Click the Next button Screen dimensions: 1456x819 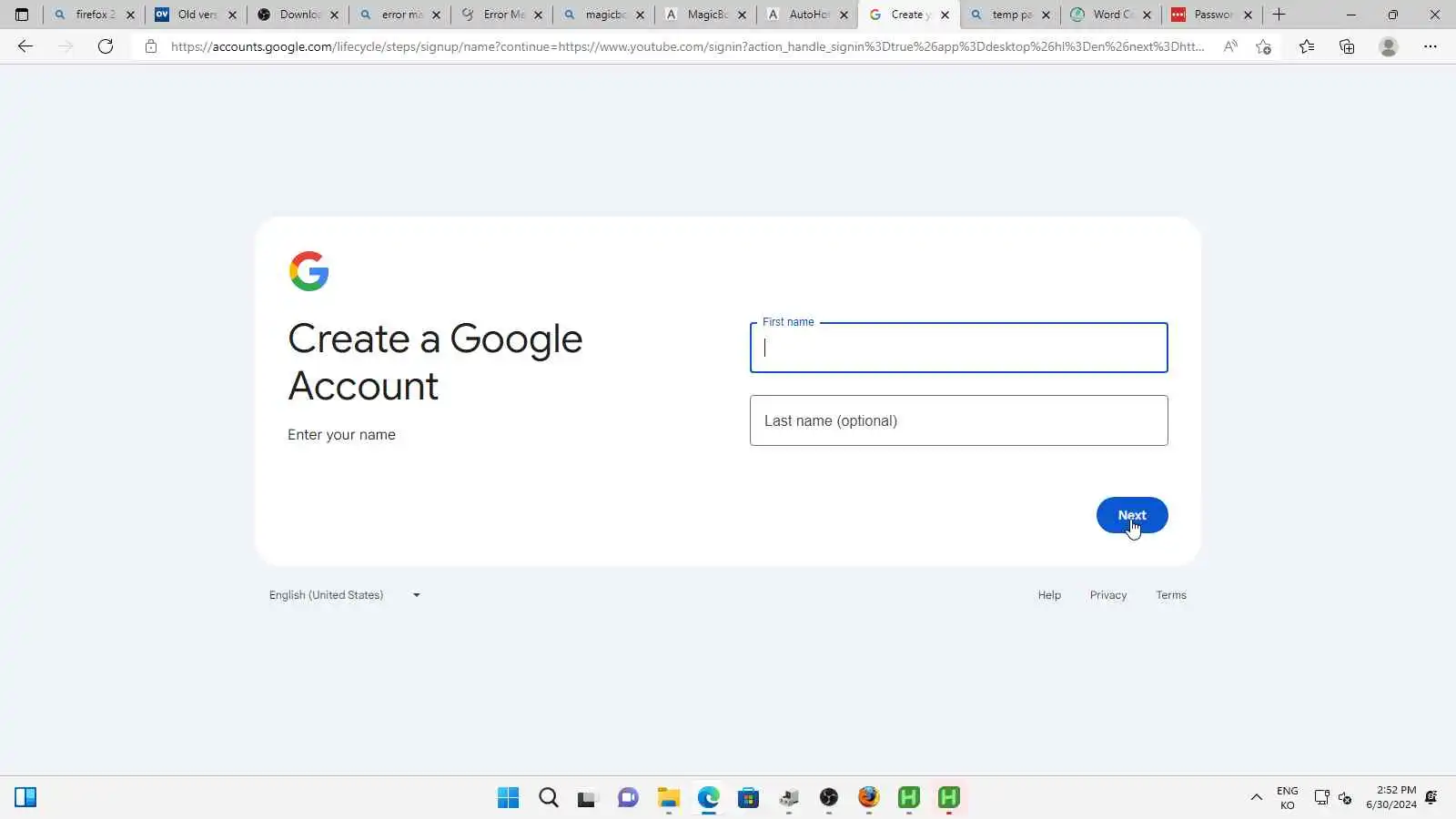point(1132,515)
